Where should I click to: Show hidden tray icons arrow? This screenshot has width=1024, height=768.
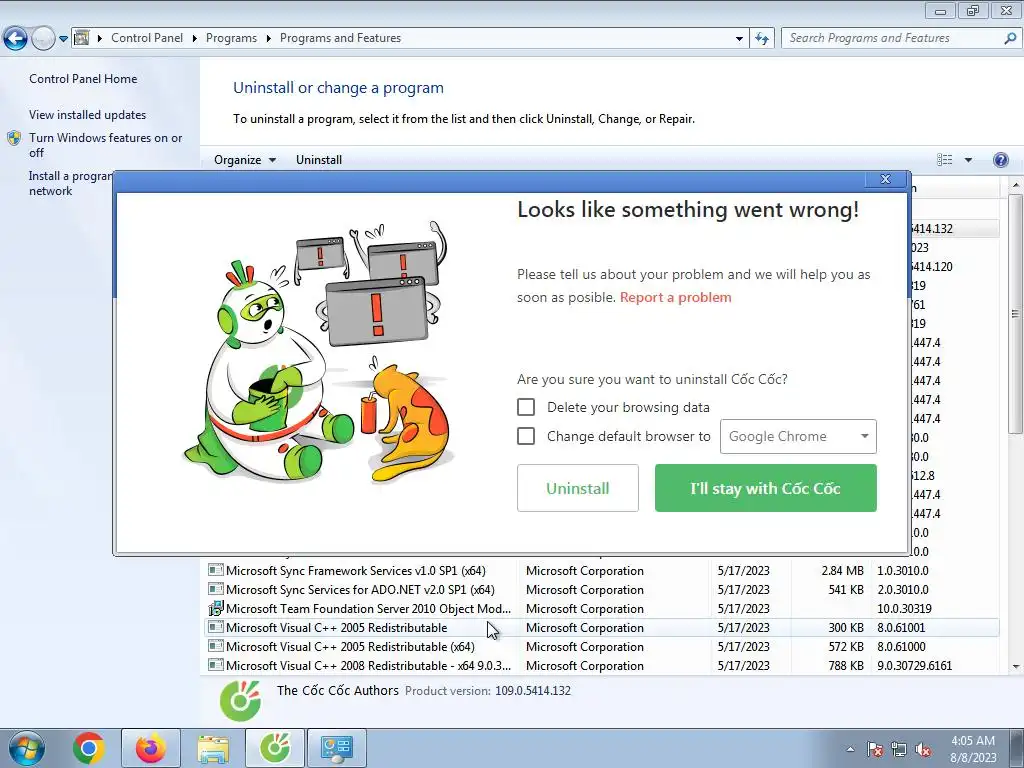click(x=850, y=749)
